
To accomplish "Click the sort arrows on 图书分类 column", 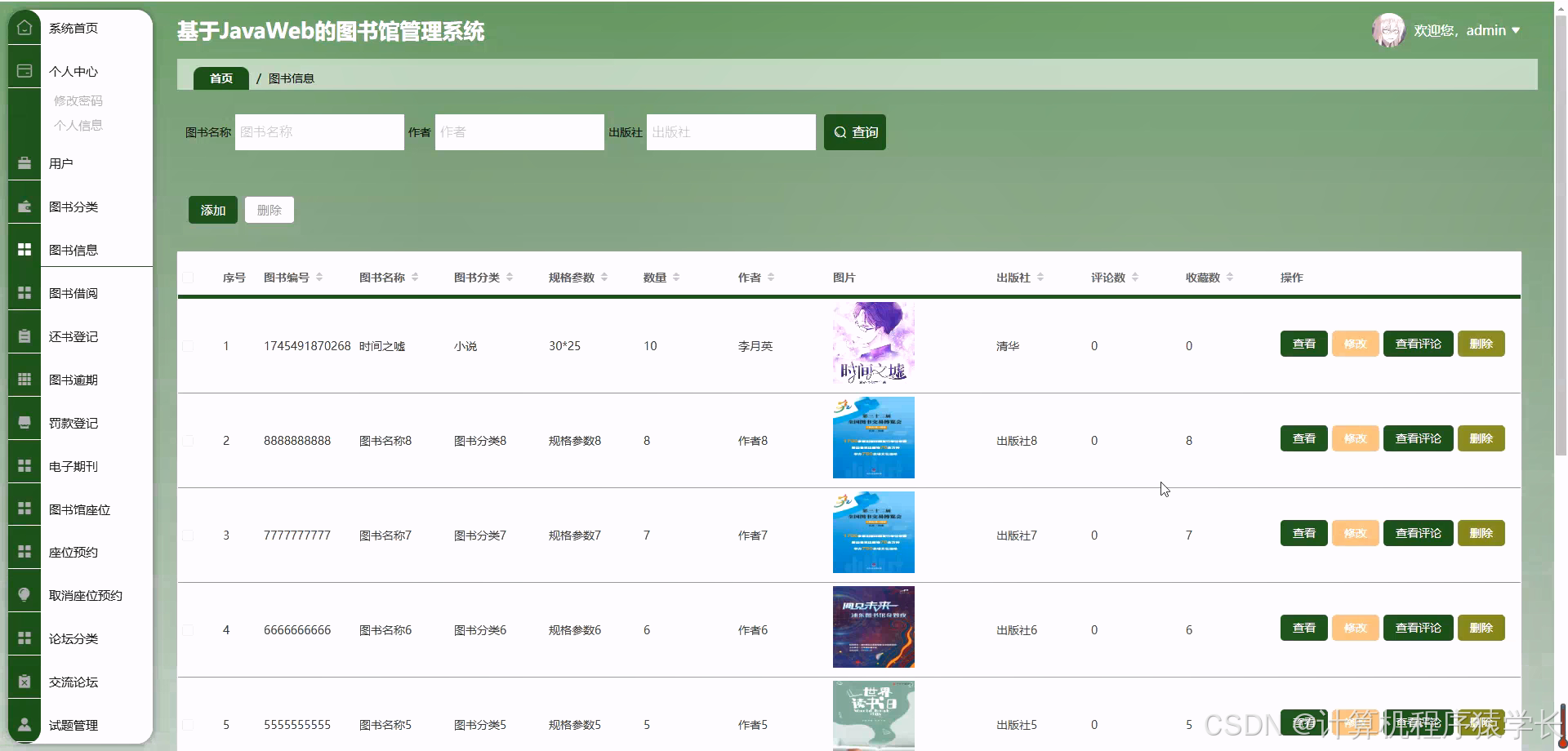I will (x=510, y=278).
